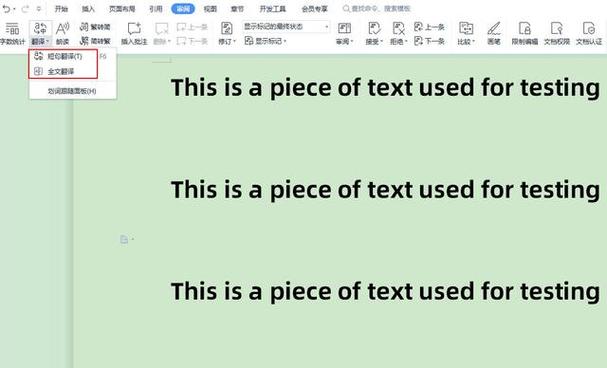Screen dimensions: 607x368
Task: Choose 划词跟随面板(H) menu entry
Action: (72, 91)
